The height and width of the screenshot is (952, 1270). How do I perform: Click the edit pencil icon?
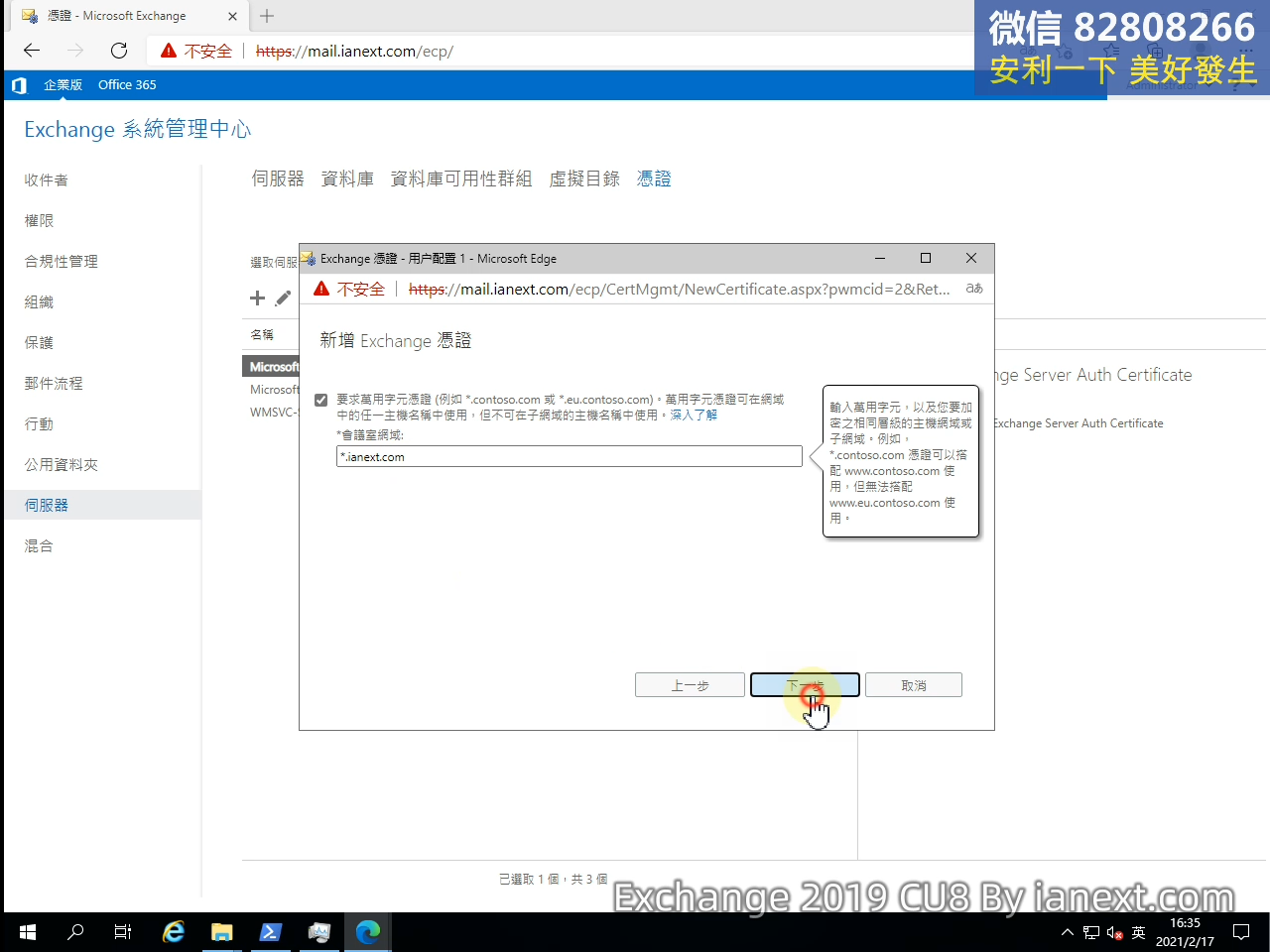tap(283, 298)
